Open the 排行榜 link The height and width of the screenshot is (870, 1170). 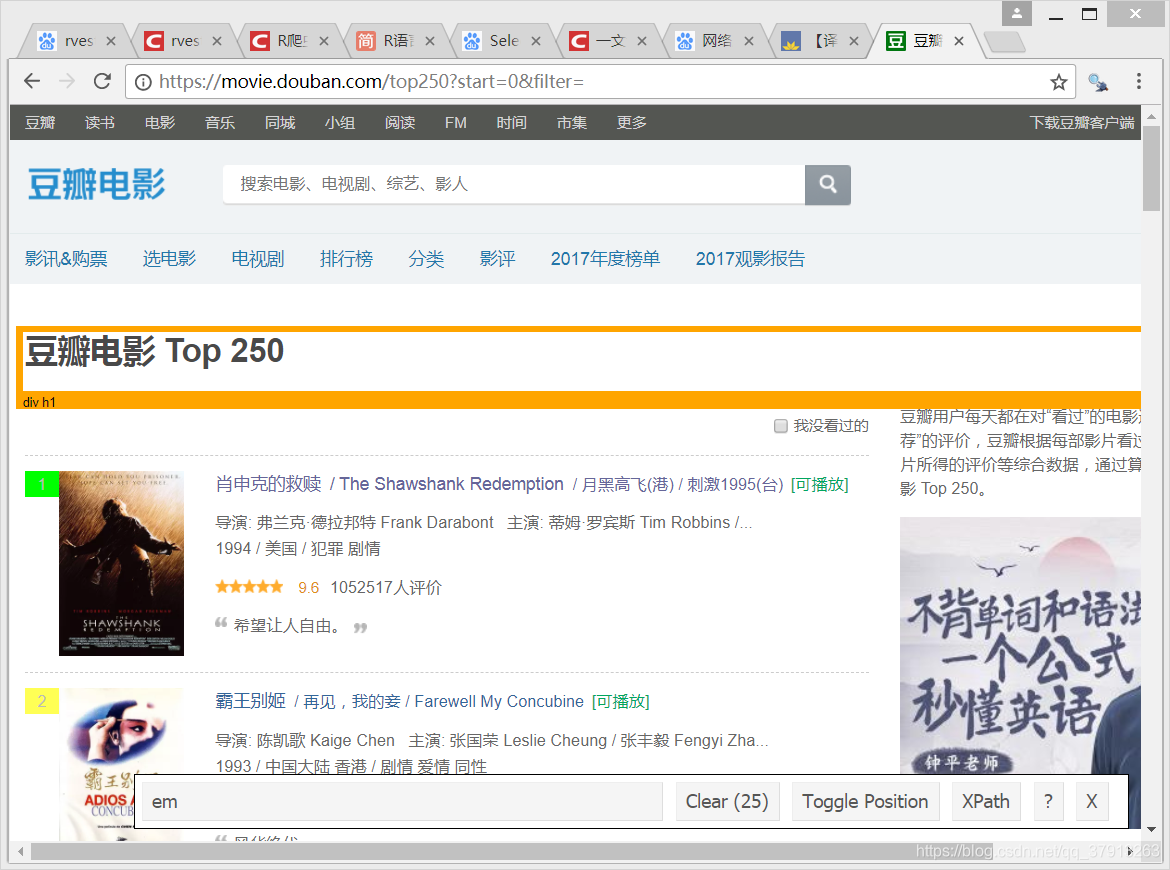(346, 259)
